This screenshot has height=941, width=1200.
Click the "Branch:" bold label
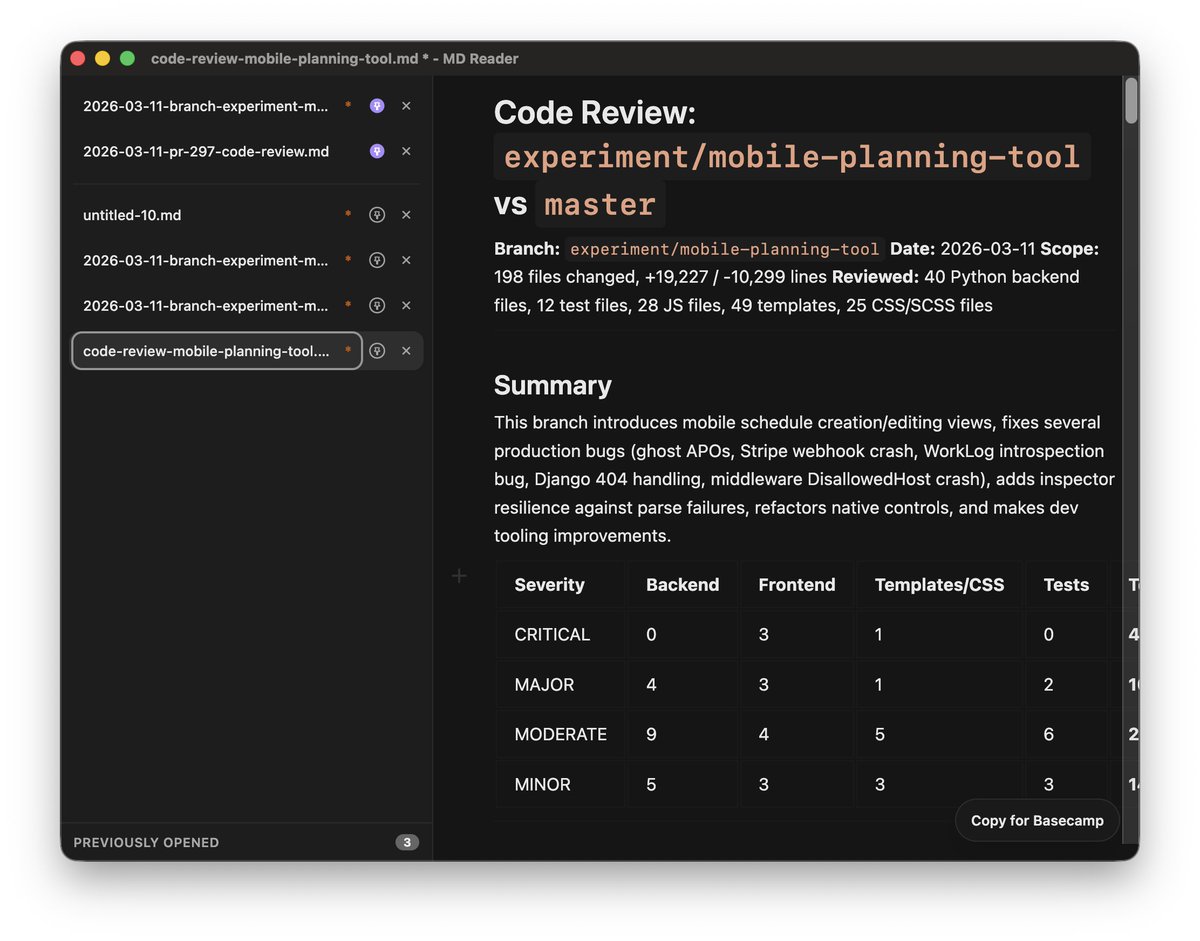(x=527, y=248)
